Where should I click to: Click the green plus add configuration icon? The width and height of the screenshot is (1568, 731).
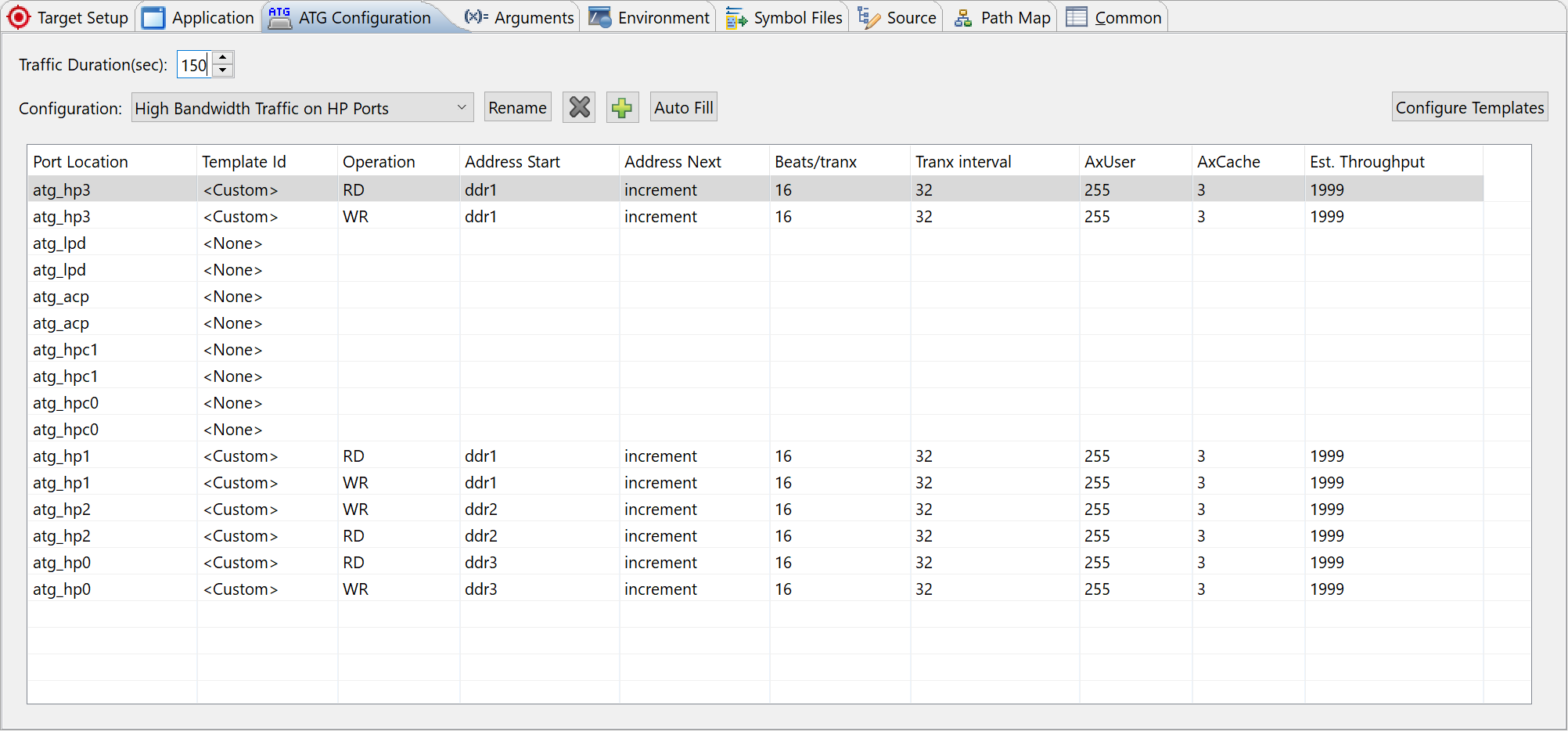[x=622, y=107]
